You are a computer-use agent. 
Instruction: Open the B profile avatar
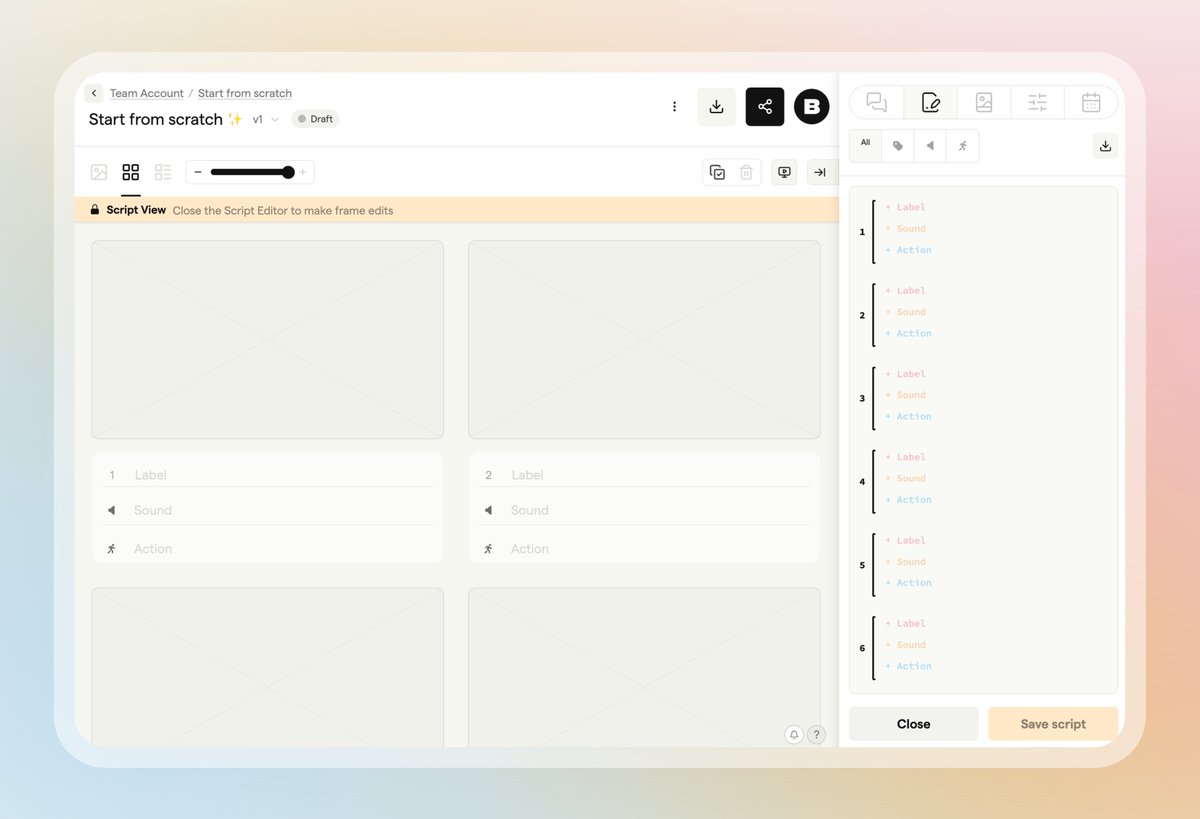(x=812, y=107)
